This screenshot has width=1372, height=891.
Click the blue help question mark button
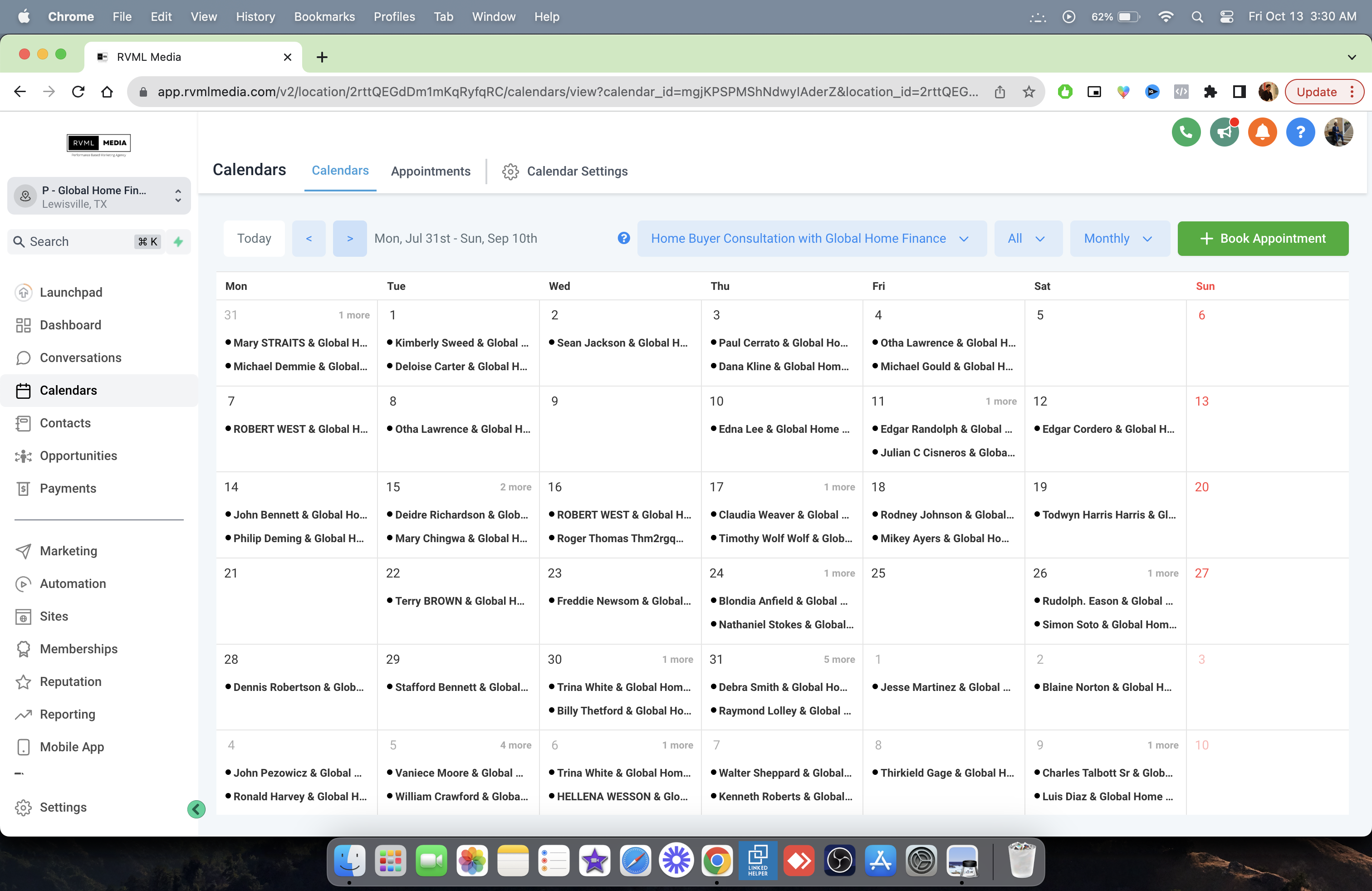click(x=1300, y=132)
